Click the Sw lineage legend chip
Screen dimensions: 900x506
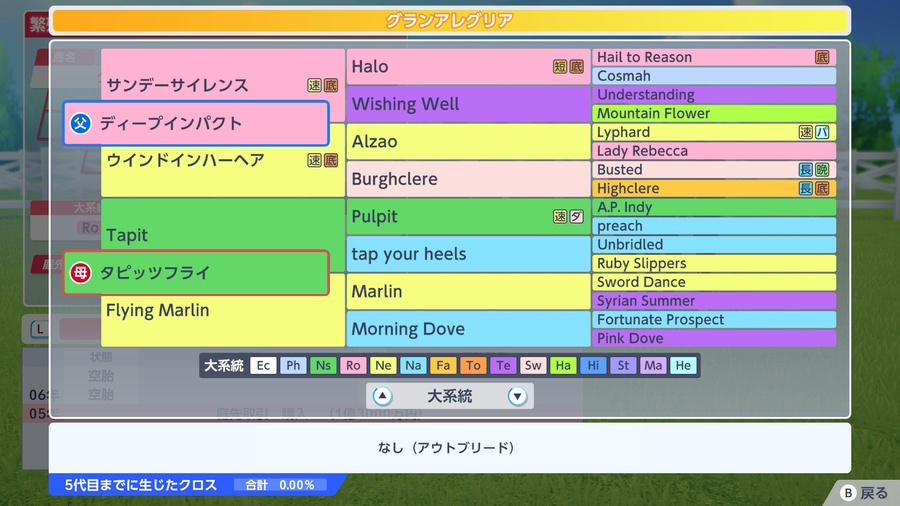coord(533,365)
